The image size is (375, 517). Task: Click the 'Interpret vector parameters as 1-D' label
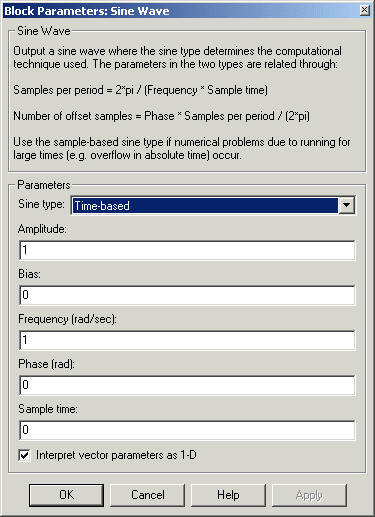(116, 455)
